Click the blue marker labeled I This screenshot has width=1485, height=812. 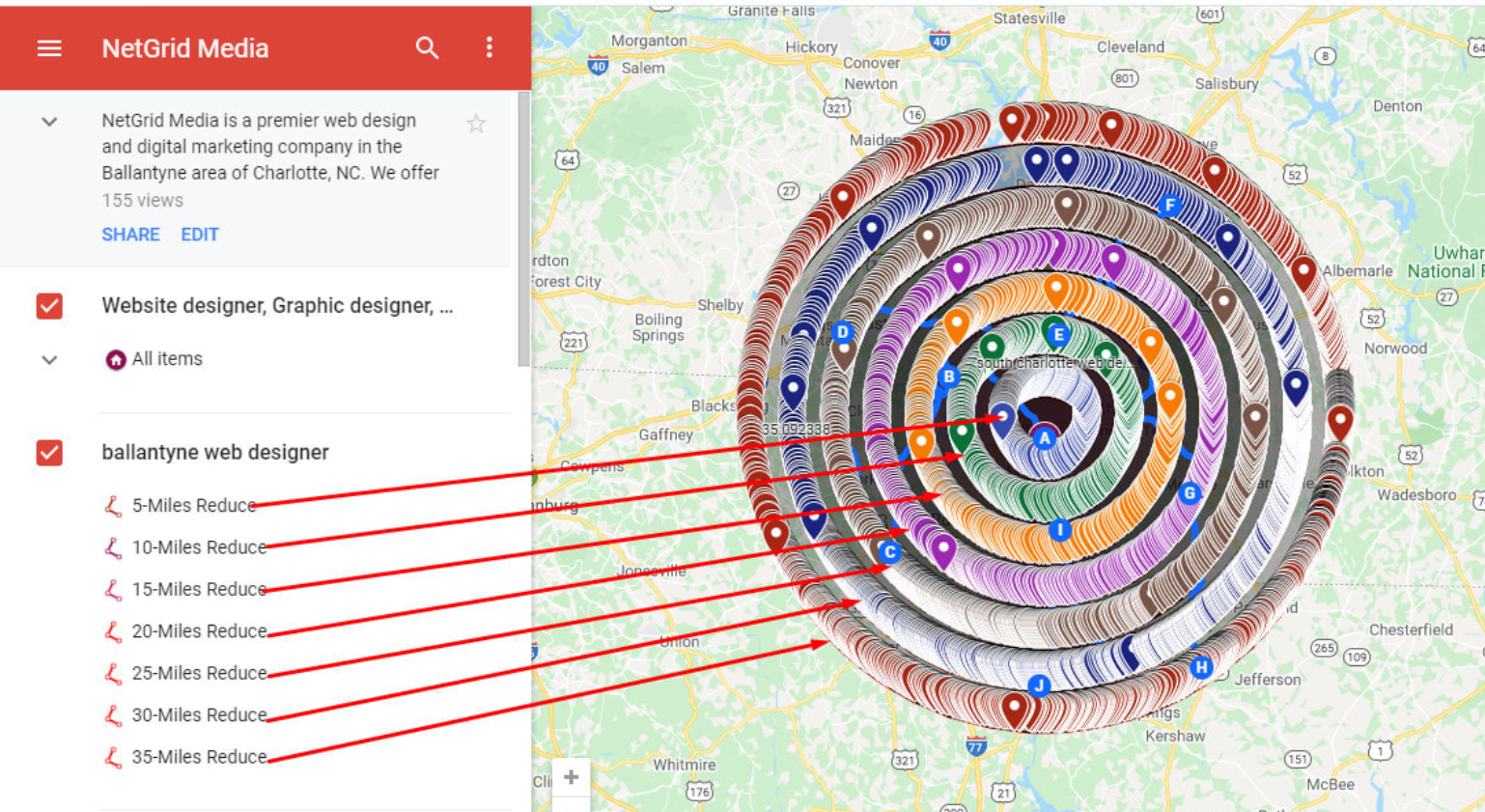tap(1060, 530)
